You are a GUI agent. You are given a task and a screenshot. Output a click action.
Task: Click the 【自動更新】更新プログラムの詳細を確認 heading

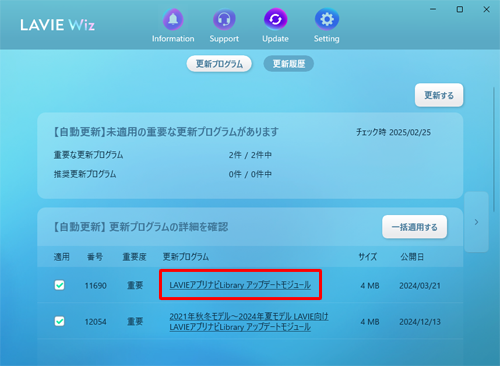pos(140,227)
